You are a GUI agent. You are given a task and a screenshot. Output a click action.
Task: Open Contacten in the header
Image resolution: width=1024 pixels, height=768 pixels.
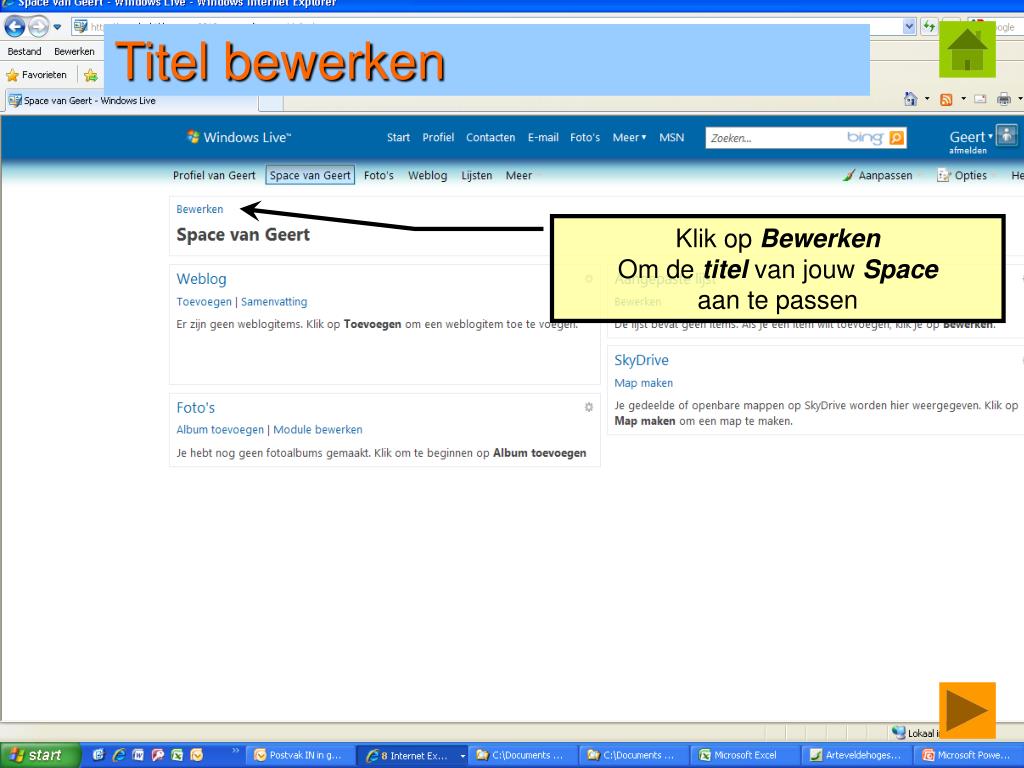[490, 137]
